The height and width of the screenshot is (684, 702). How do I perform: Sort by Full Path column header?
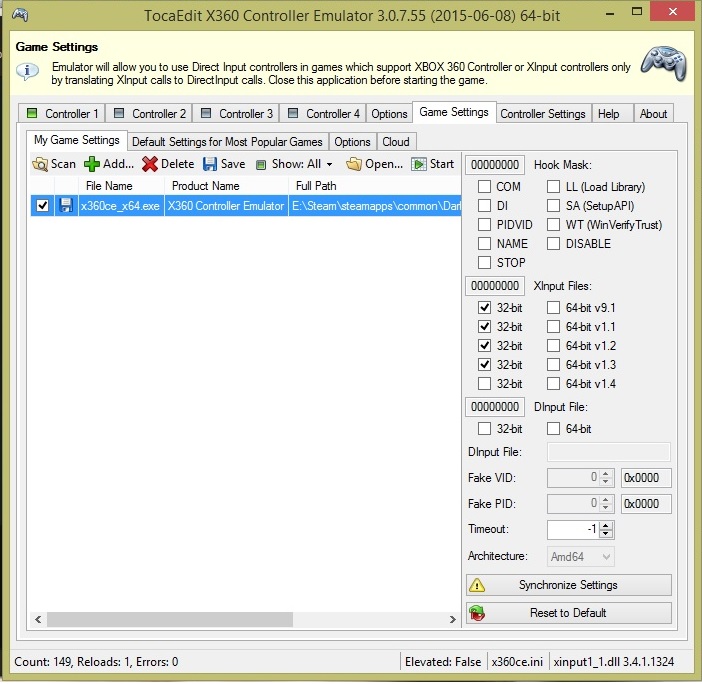click(375, 186)
